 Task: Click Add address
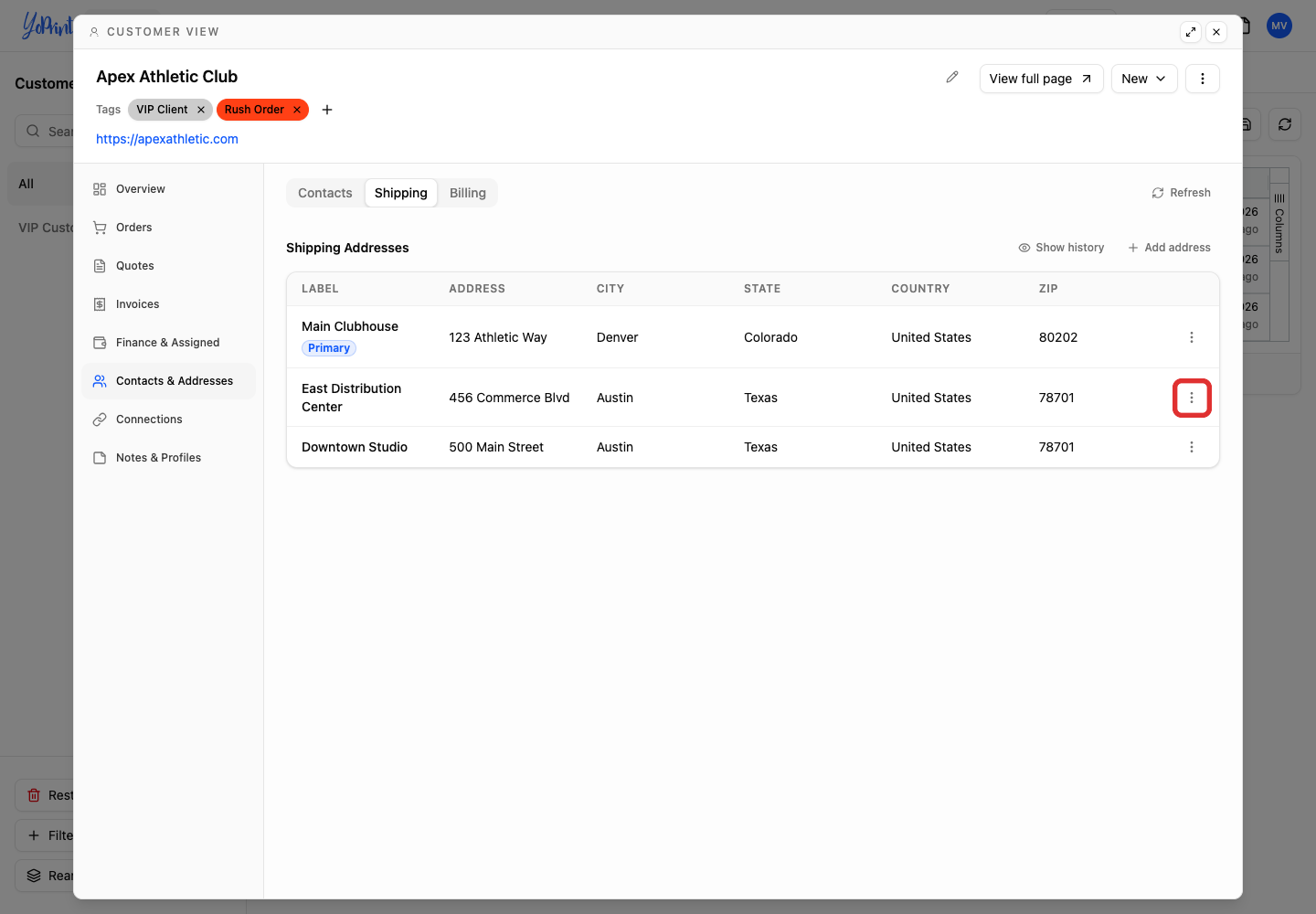coord(1170,248)
